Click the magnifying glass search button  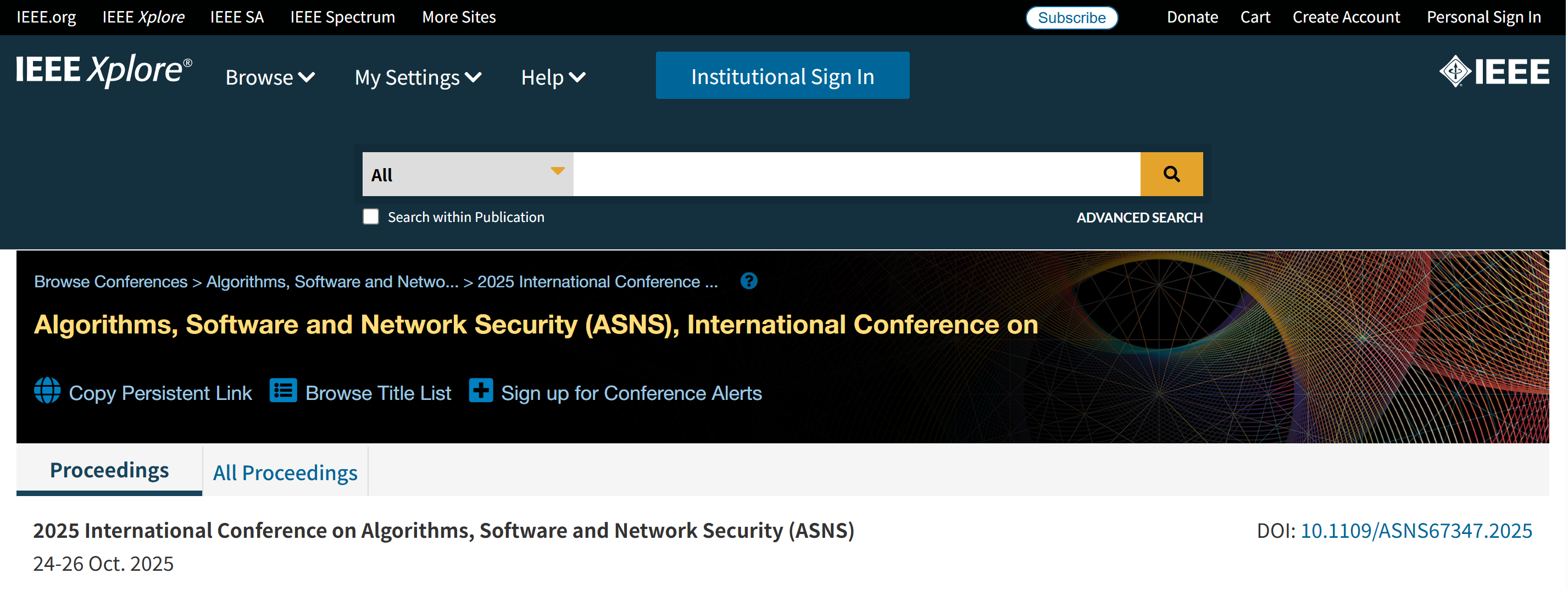1171,174
